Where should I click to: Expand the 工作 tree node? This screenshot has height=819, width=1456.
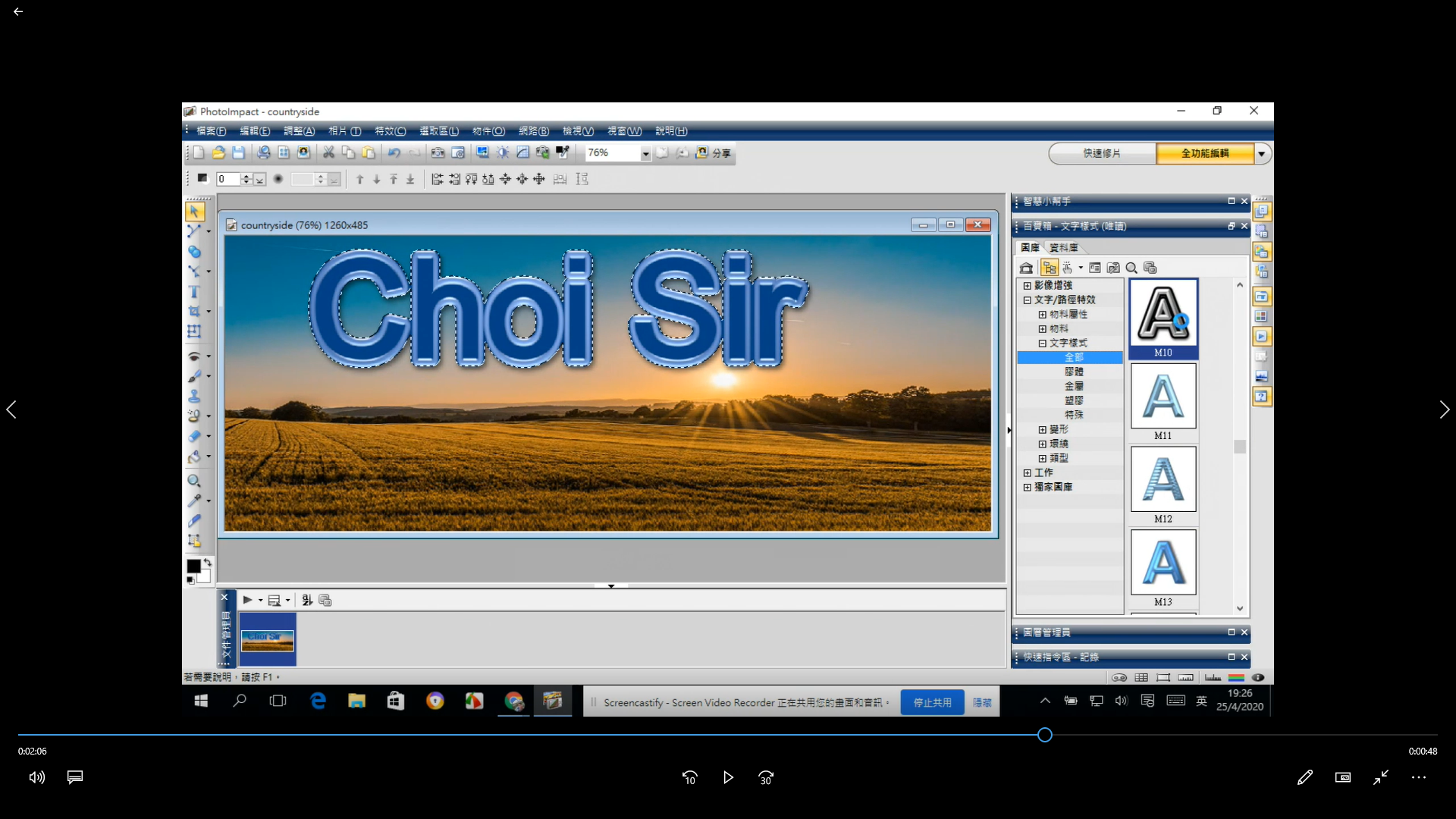[1027, 473]
